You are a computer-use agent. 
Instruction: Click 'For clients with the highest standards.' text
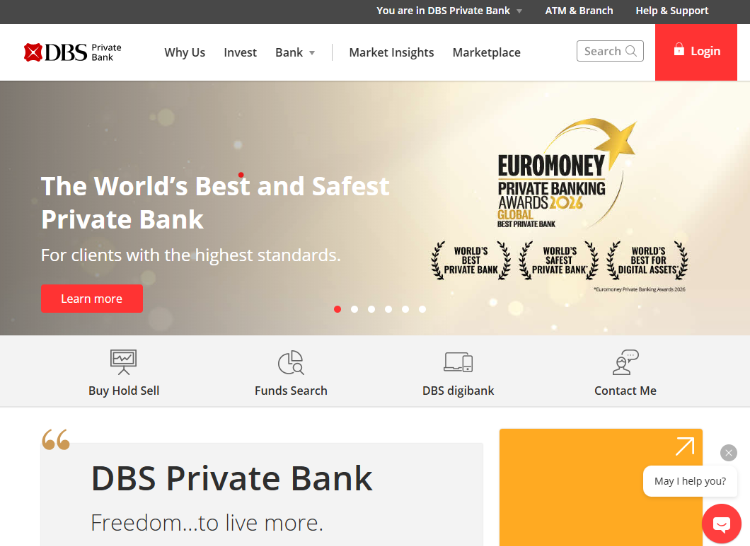click(191, 255)
